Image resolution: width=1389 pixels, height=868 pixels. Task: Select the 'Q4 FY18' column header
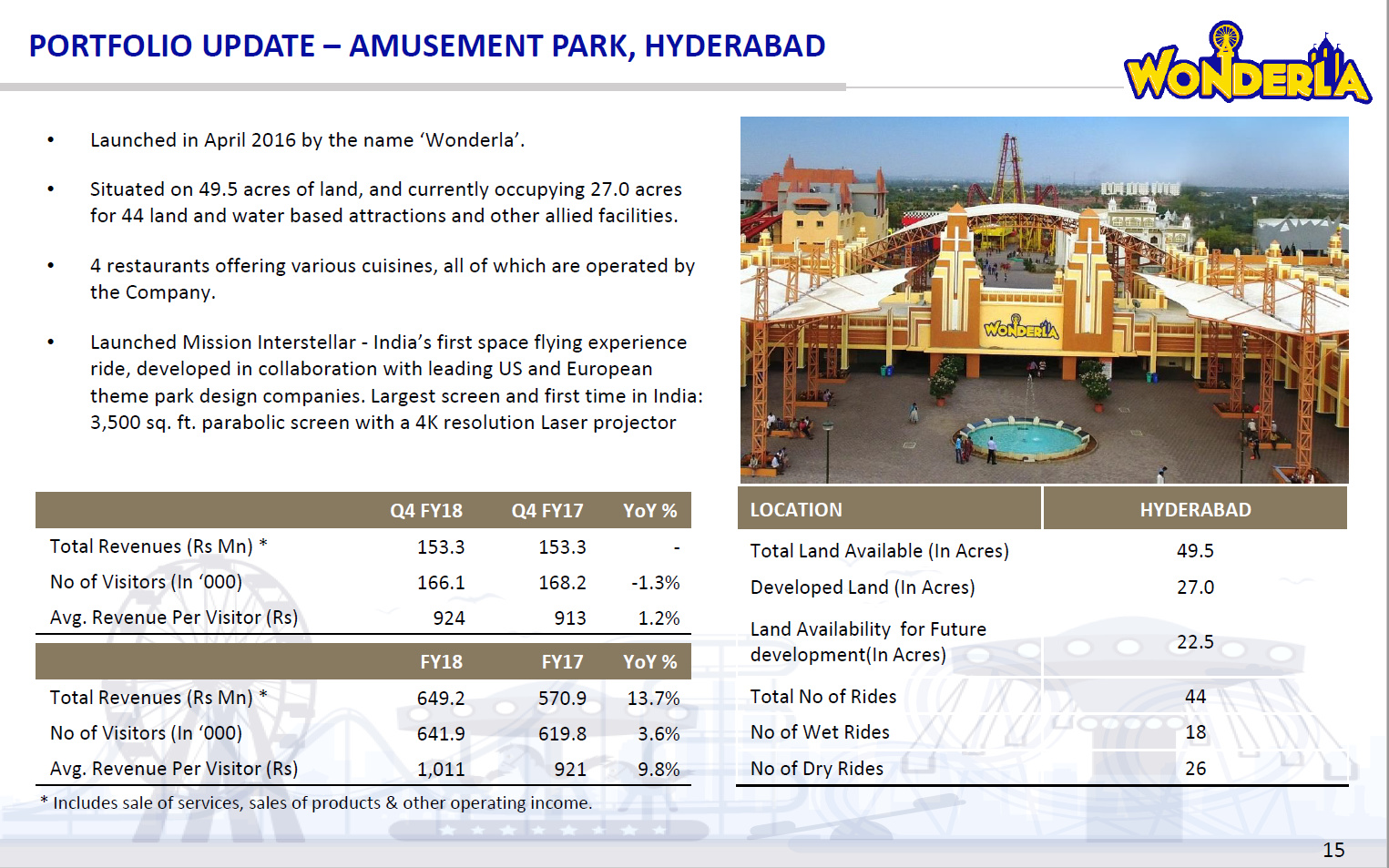(x=426, y=511)
